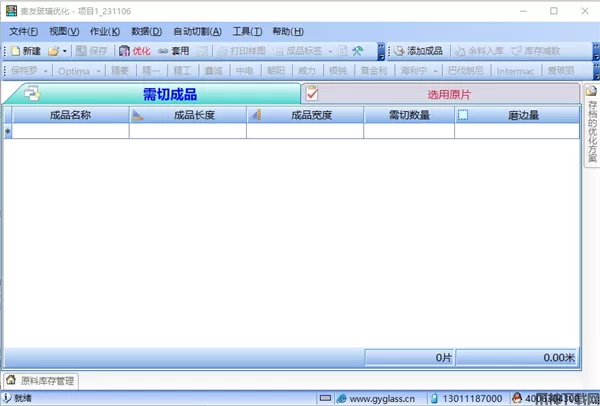
Task: Expand the 保特罗 dropdown arrow
Action: [x=46, y=71]
